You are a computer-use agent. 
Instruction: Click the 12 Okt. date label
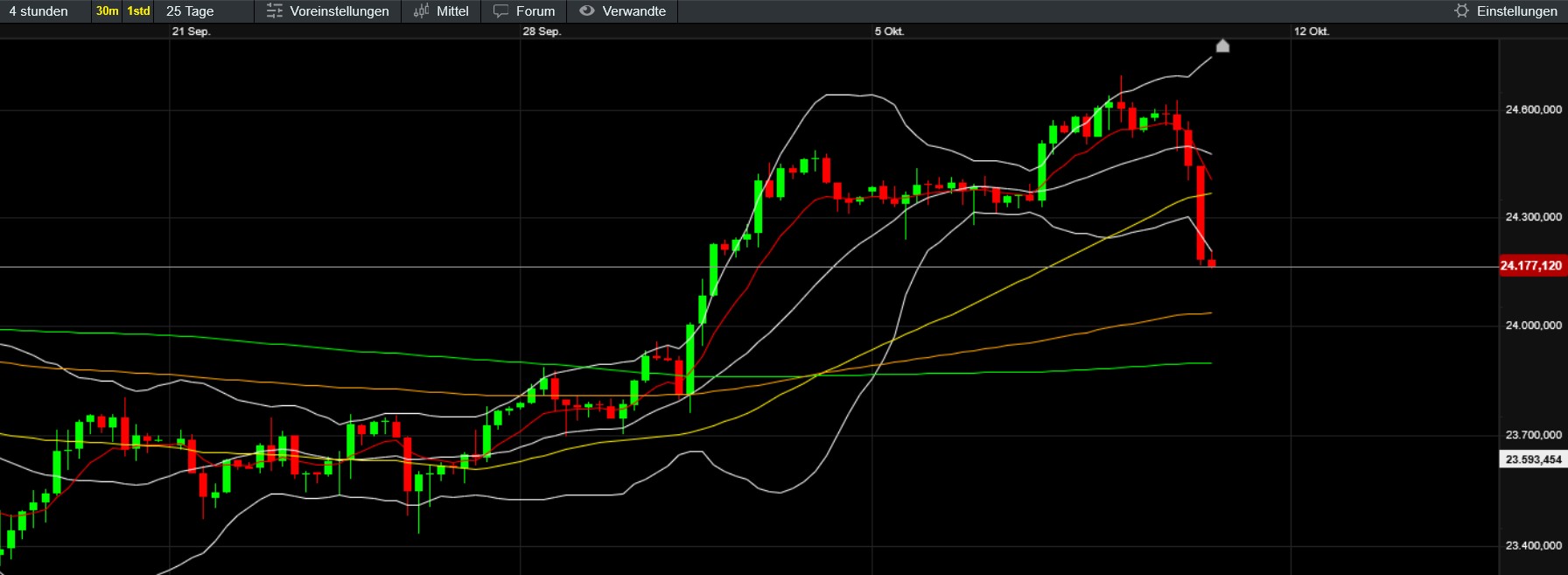(1312, 32)
